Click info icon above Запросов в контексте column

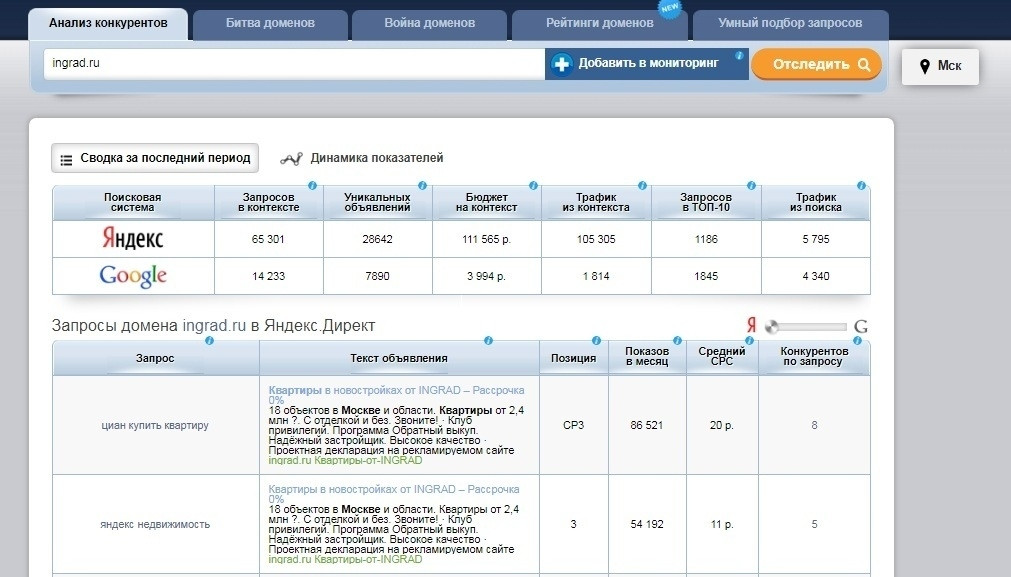(x=313, y=186)
